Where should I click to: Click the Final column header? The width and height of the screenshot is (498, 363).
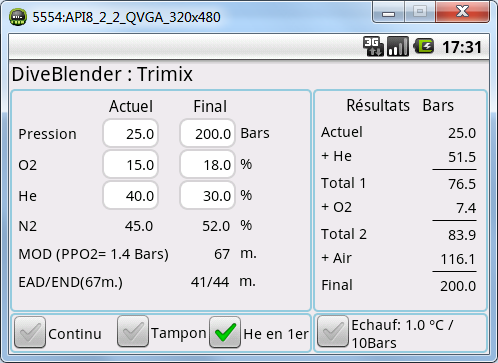click(x=210, y=107)
